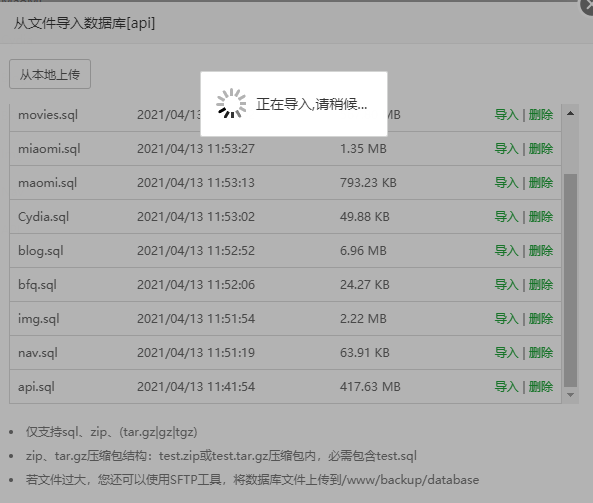This screenshot has width=593, height=503.
Task: Delete the img.sql file
Action: click(541, 319)
